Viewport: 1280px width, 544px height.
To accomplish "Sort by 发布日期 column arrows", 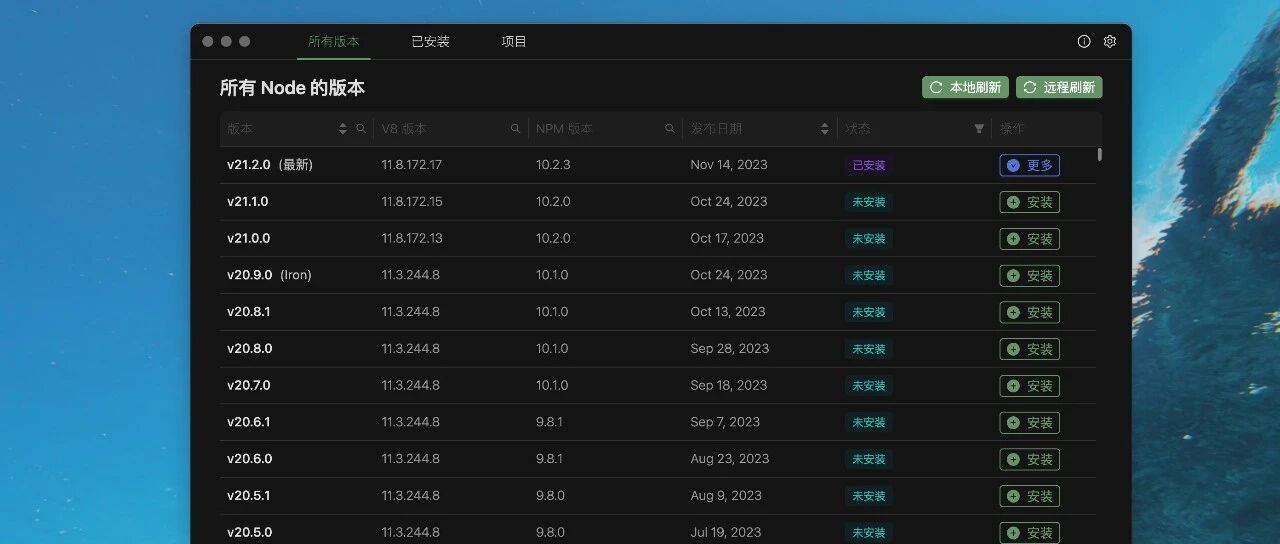I will point(825,129).
